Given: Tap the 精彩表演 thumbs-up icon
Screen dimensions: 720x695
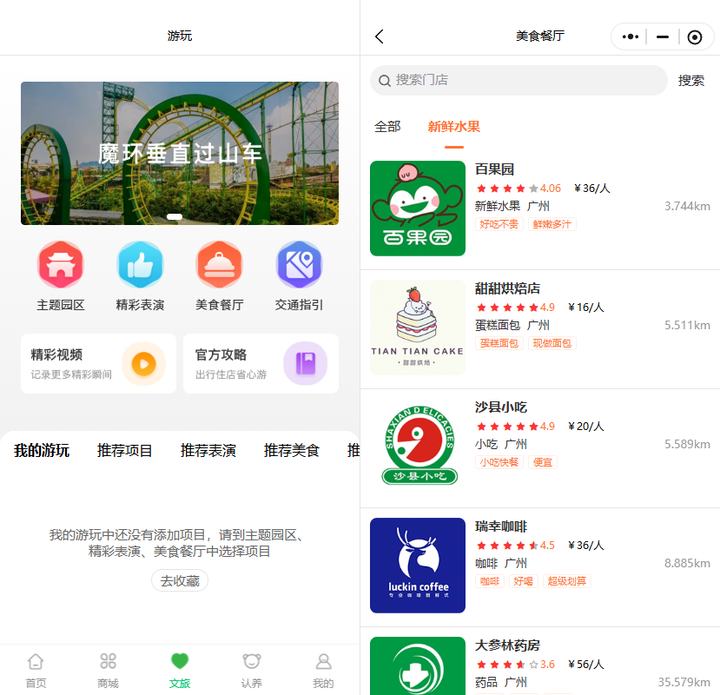Looking at the screenshot, I should 140,264.
